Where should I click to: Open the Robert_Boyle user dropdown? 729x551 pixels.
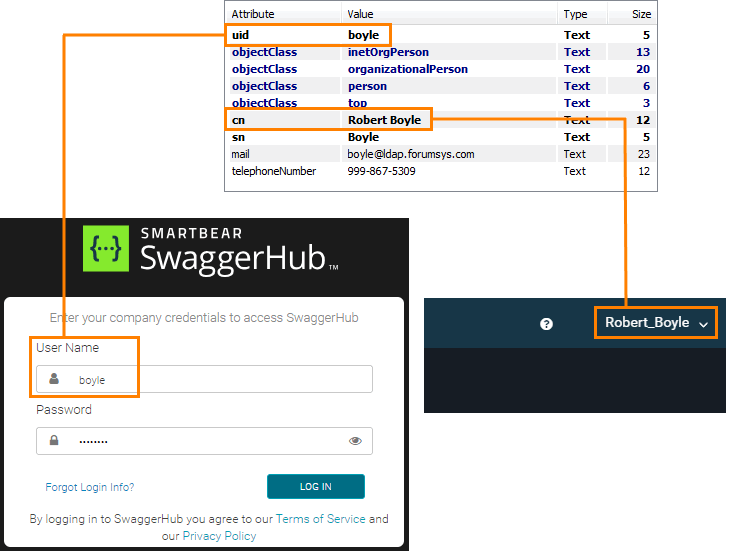tap(656, 323)
